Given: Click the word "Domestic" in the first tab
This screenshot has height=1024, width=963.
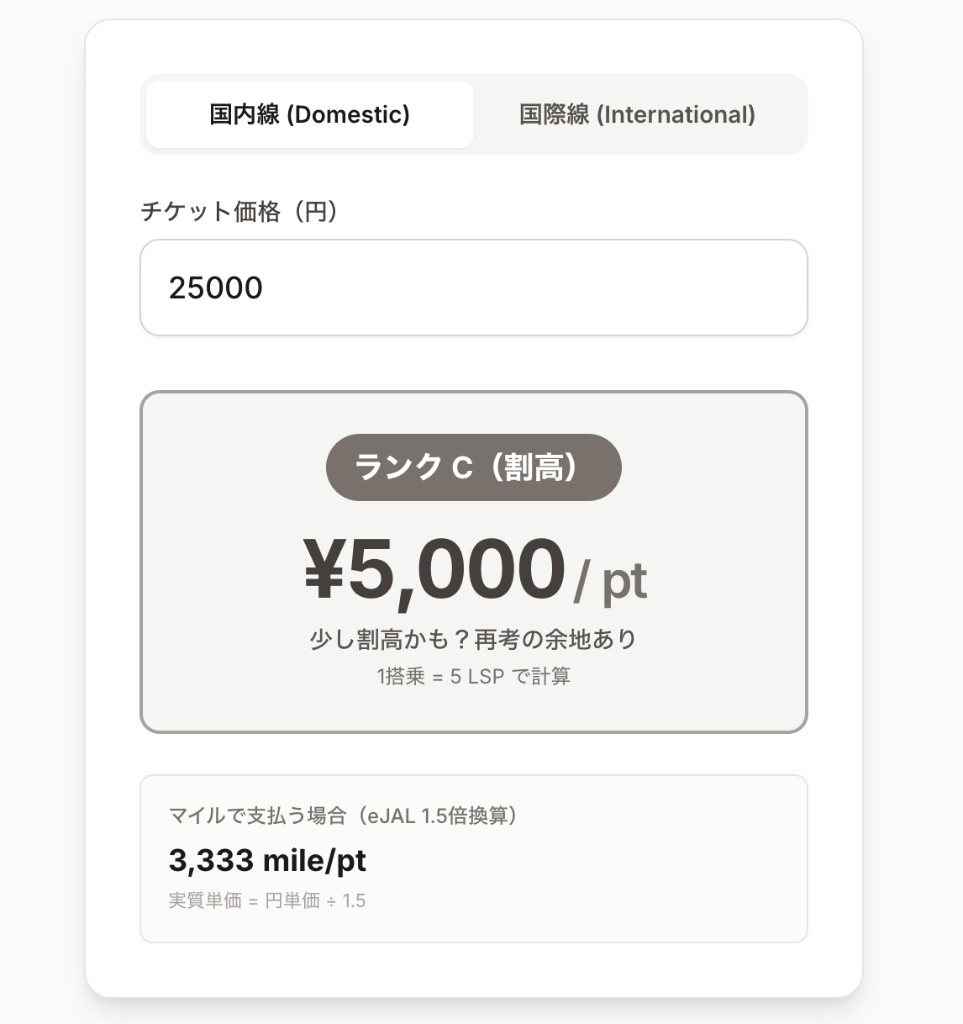Looking at the screenshot, I should click(348, 115).
